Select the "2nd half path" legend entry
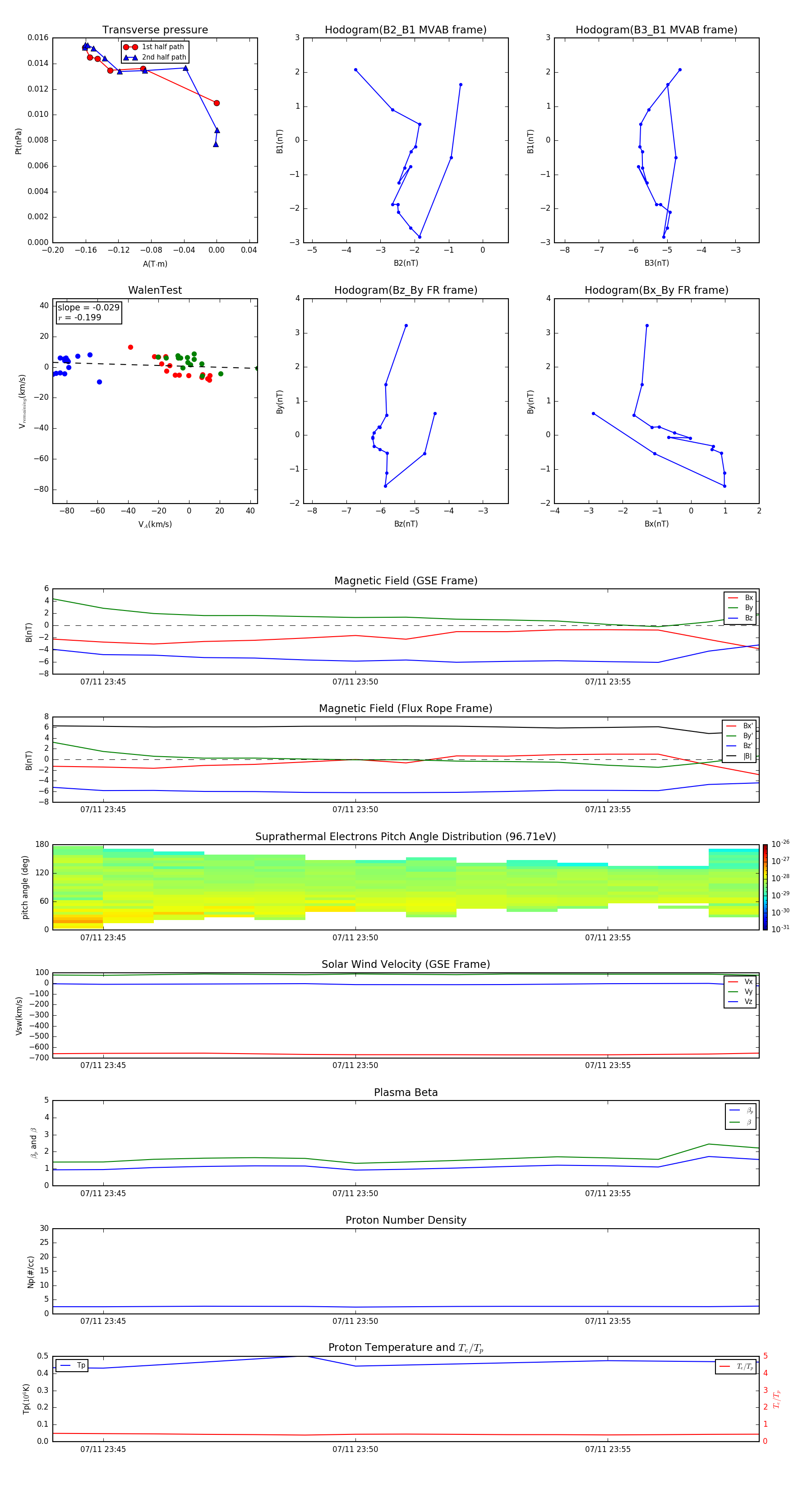The height and width of the screenshot is (1489, 812). click(x=155, y=57)
